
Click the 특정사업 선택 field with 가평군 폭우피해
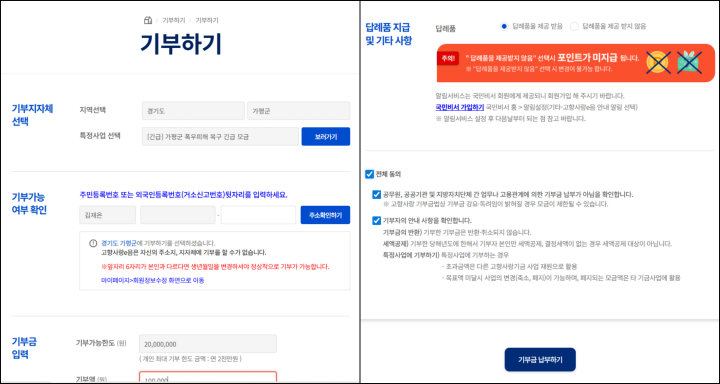220,136
